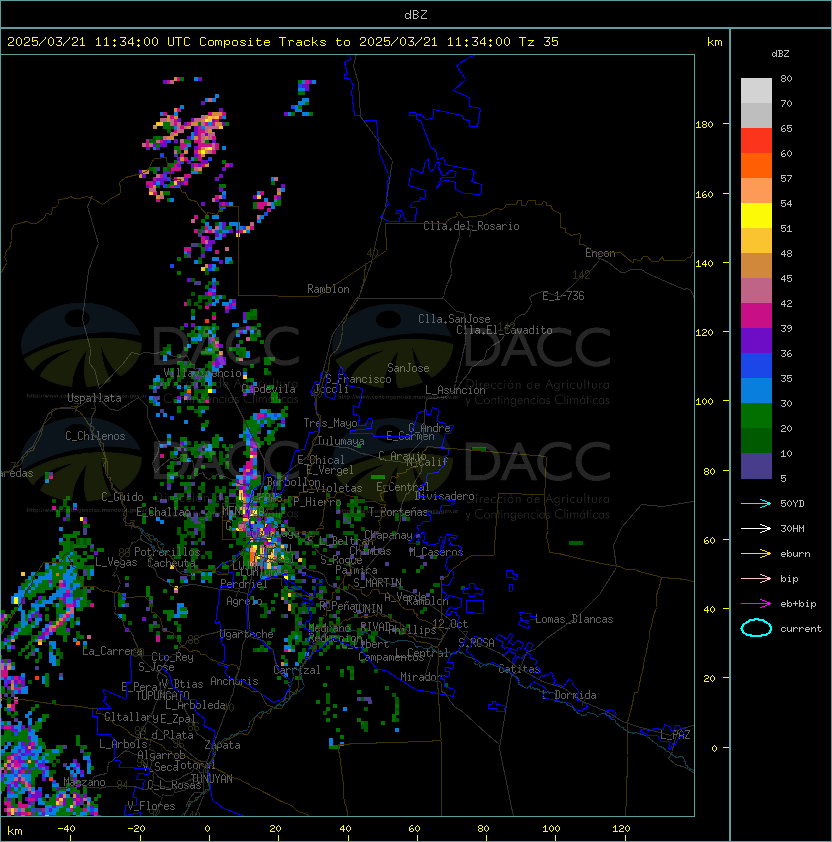This screenshot has width=832, height=842.
Task: Click the 140 km vertical axis tick
Action: [704, 263]
